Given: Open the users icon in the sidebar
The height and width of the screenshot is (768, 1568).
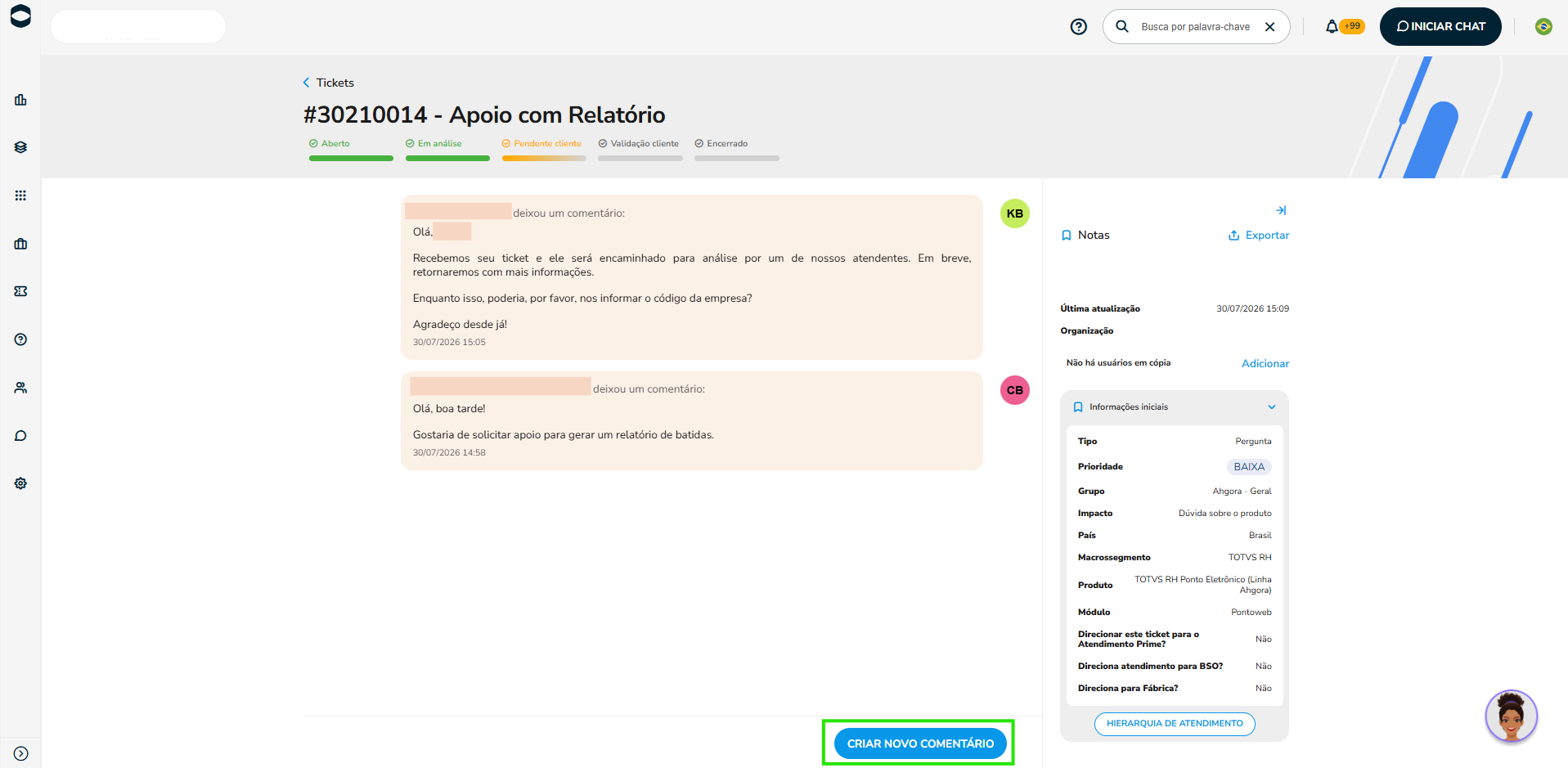Looking at the screenshot, I should 20,388.
